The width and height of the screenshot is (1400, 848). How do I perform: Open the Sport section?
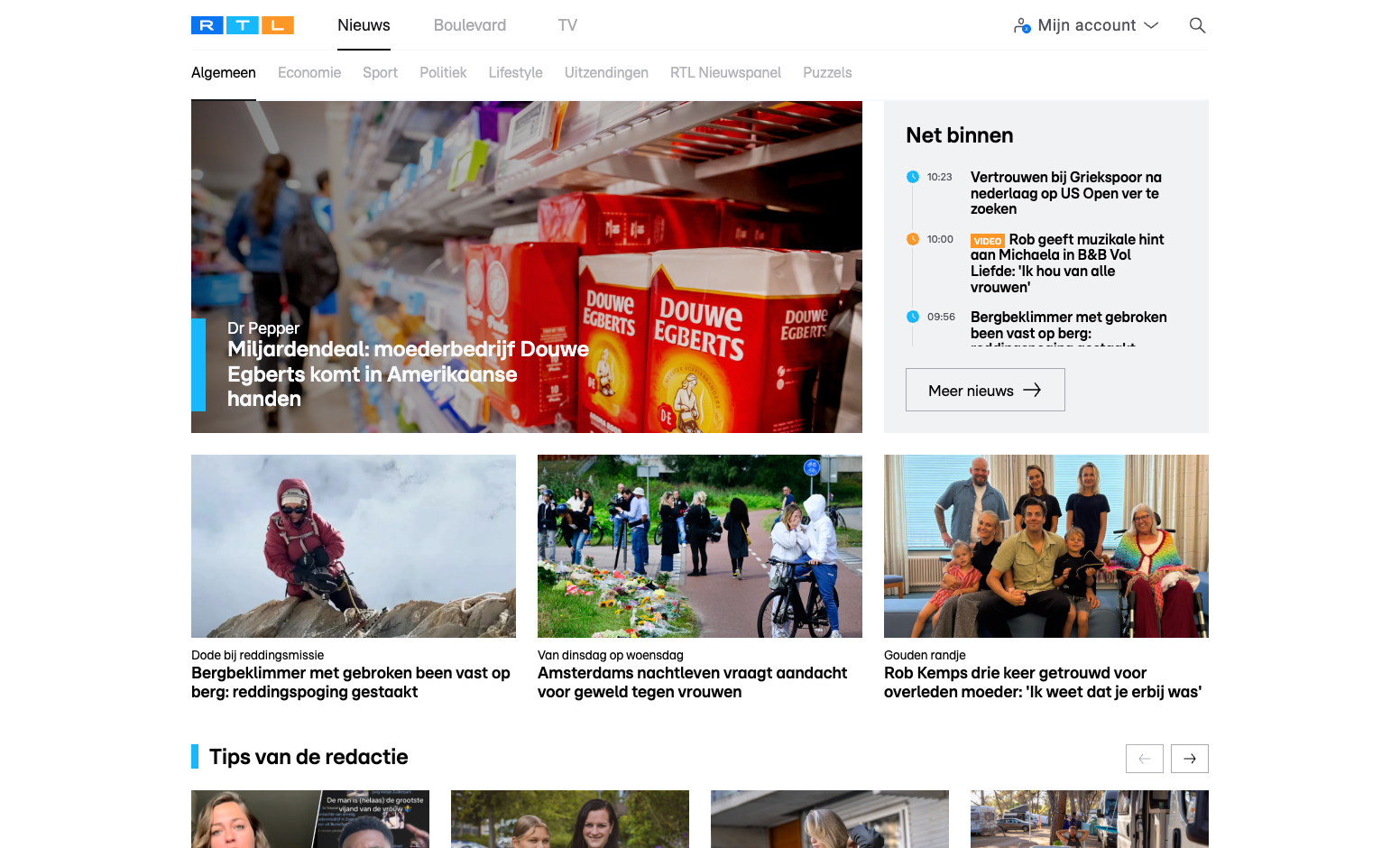380,72
